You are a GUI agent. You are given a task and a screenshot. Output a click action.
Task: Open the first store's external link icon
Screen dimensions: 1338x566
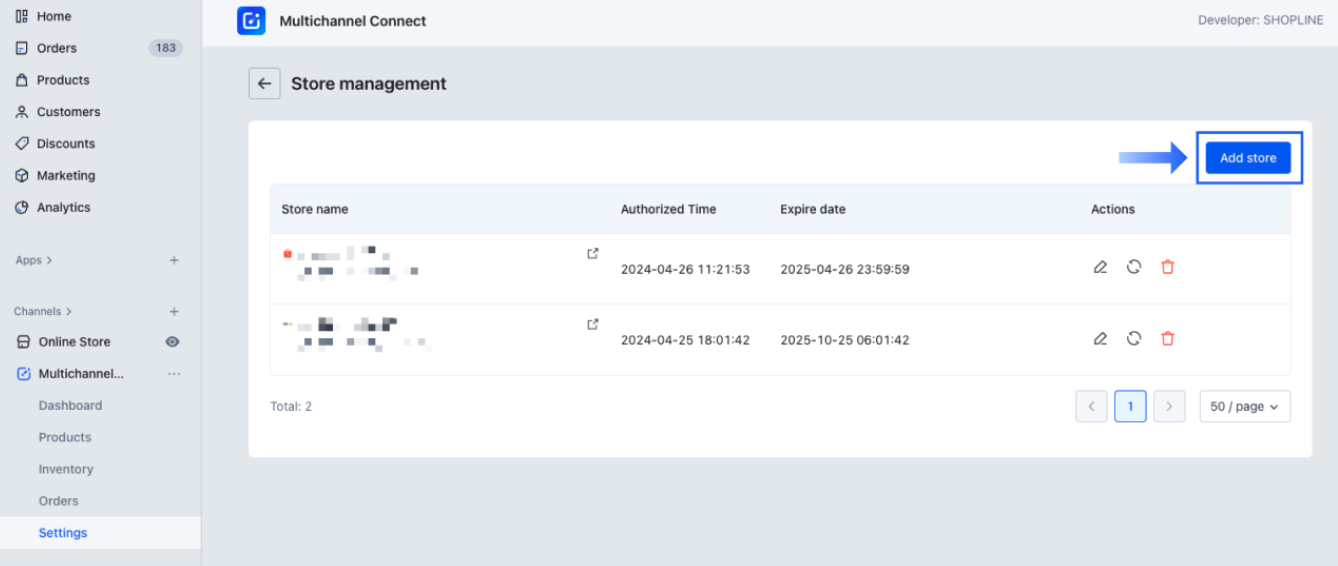pos(593,254)
